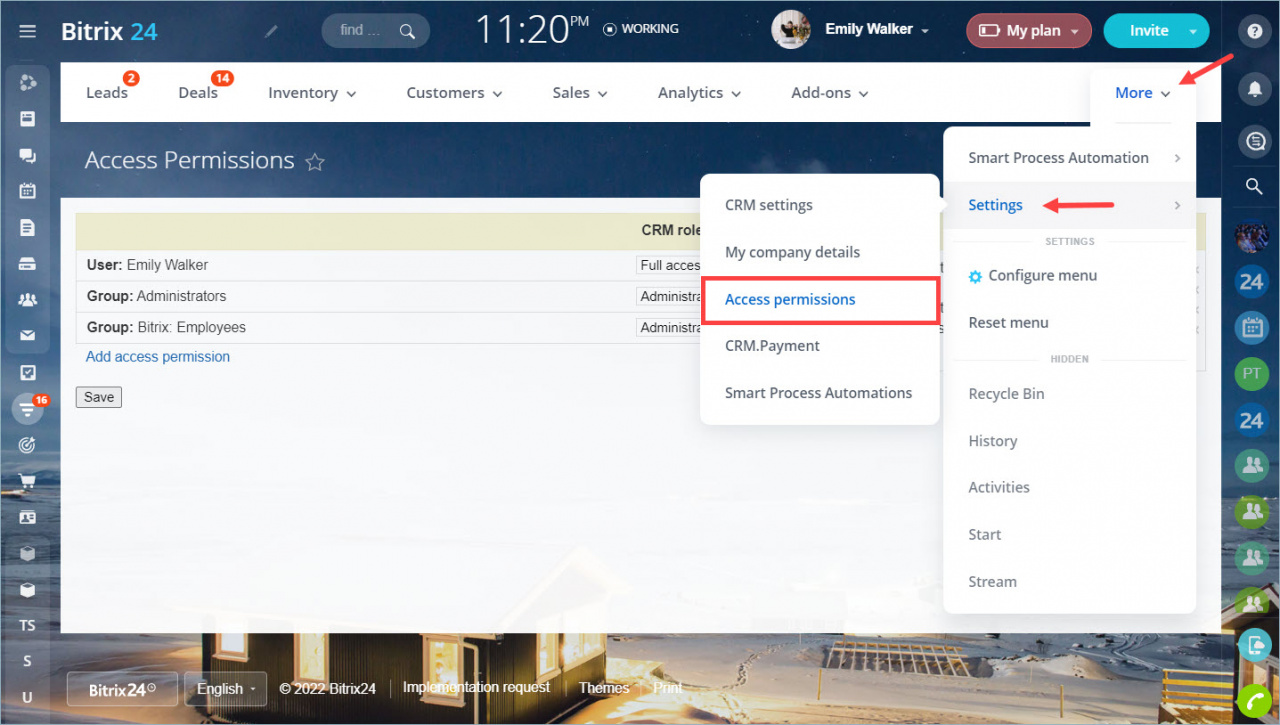1280x725 pixels.
Task: Expand the Analytics menu
Action: pos(699,93)
